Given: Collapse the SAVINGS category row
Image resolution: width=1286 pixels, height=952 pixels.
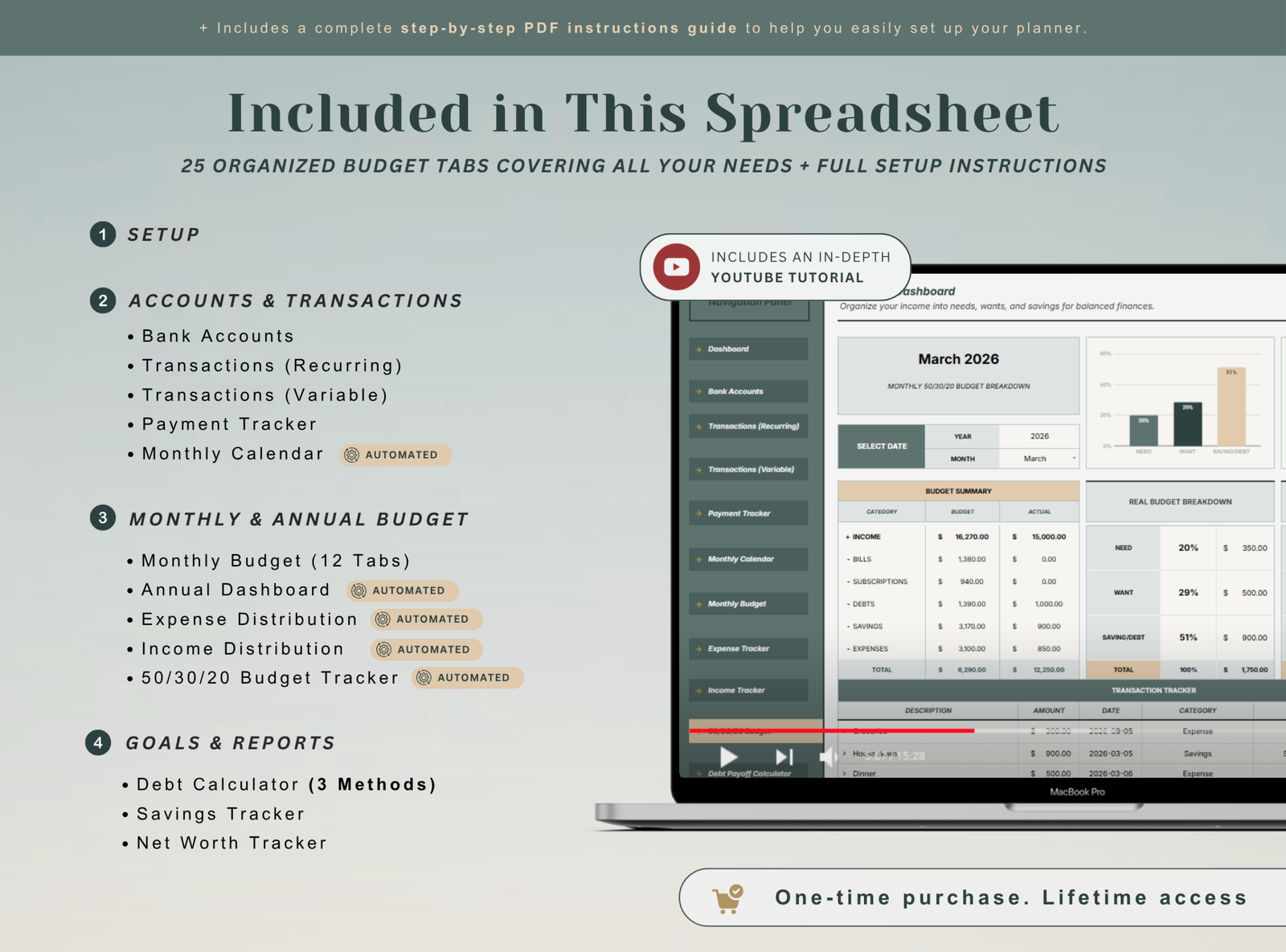Looking at the screenshot, I should 848,627.
